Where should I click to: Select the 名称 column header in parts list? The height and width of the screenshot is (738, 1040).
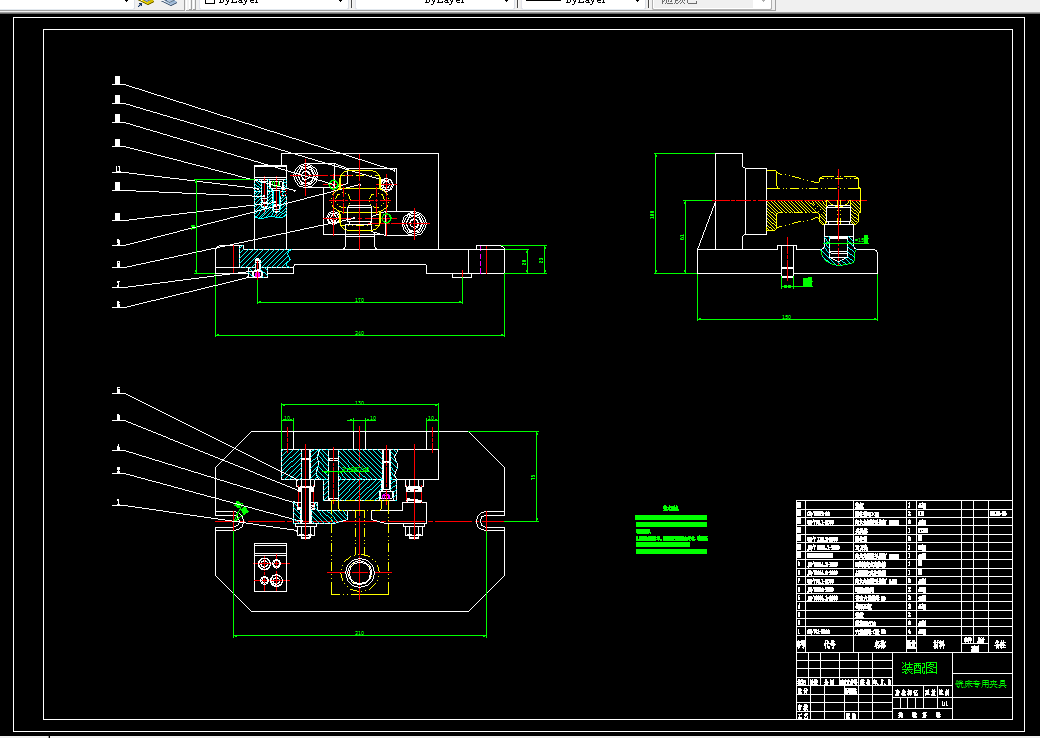(879, 645)
